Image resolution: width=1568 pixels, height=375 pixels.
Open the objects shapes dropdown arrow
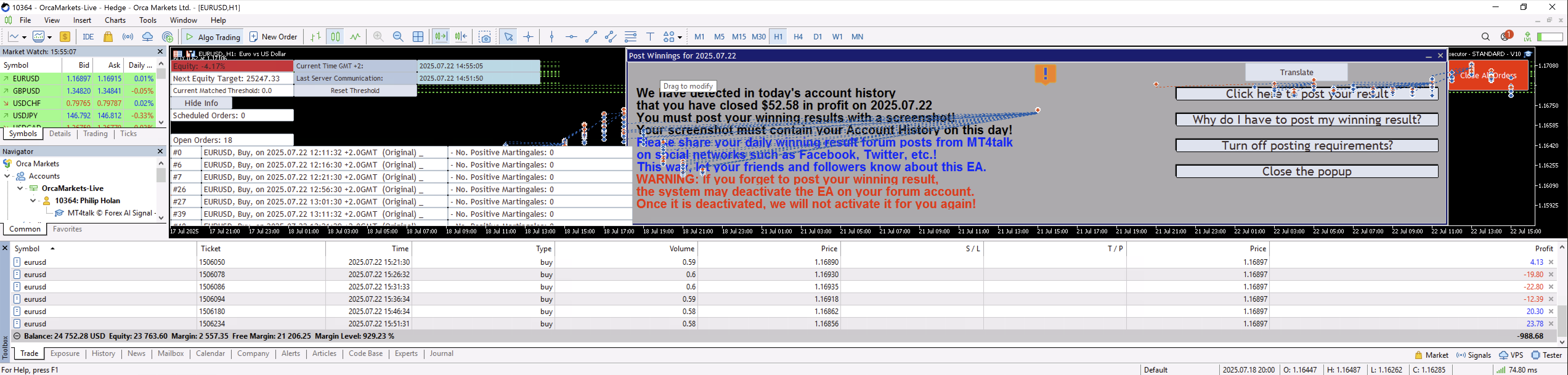coord(679,38)
